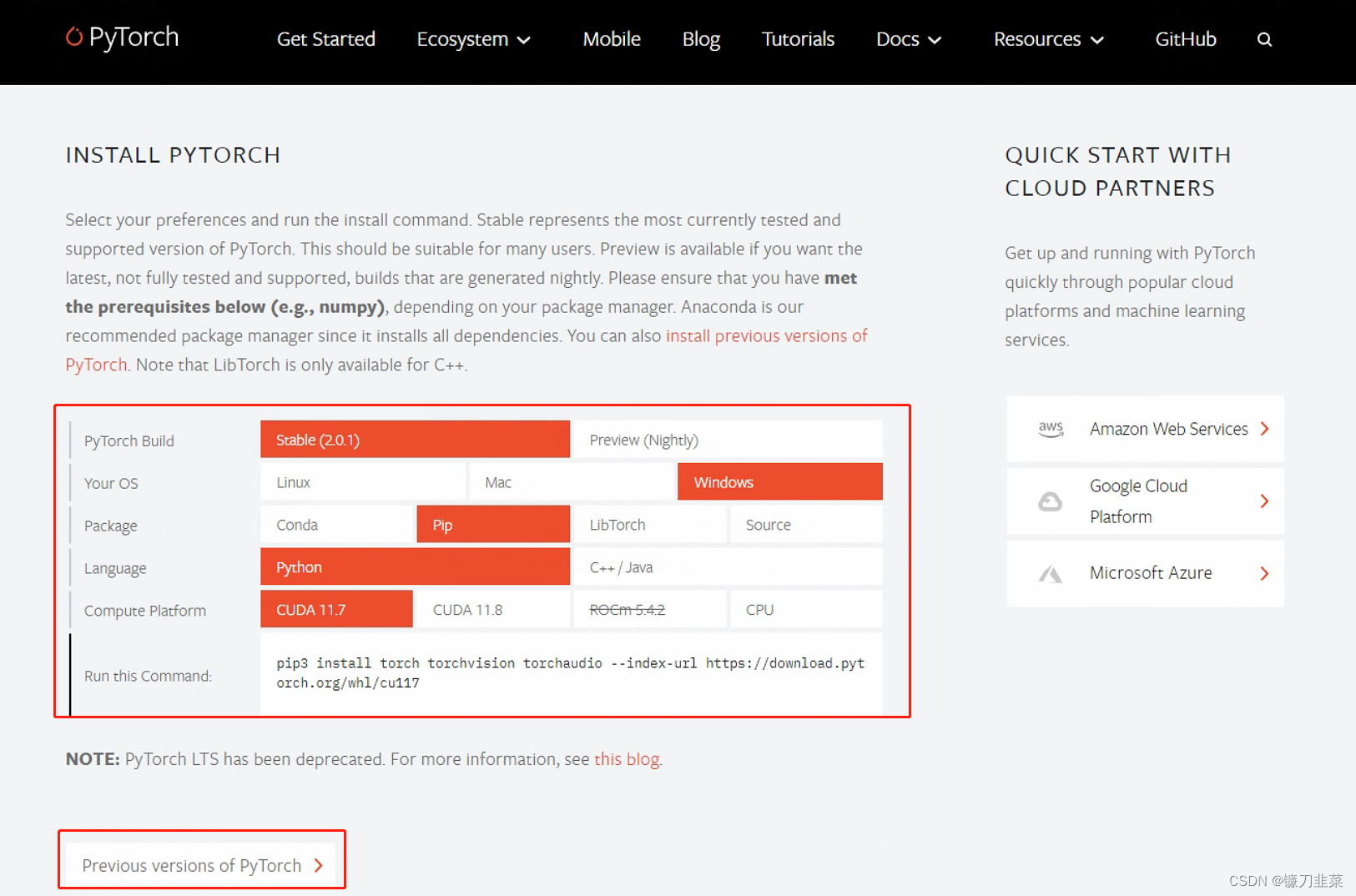Follow the 'this blog' link
Viewport: 1356px width, 896px height.
click(627, 759)
